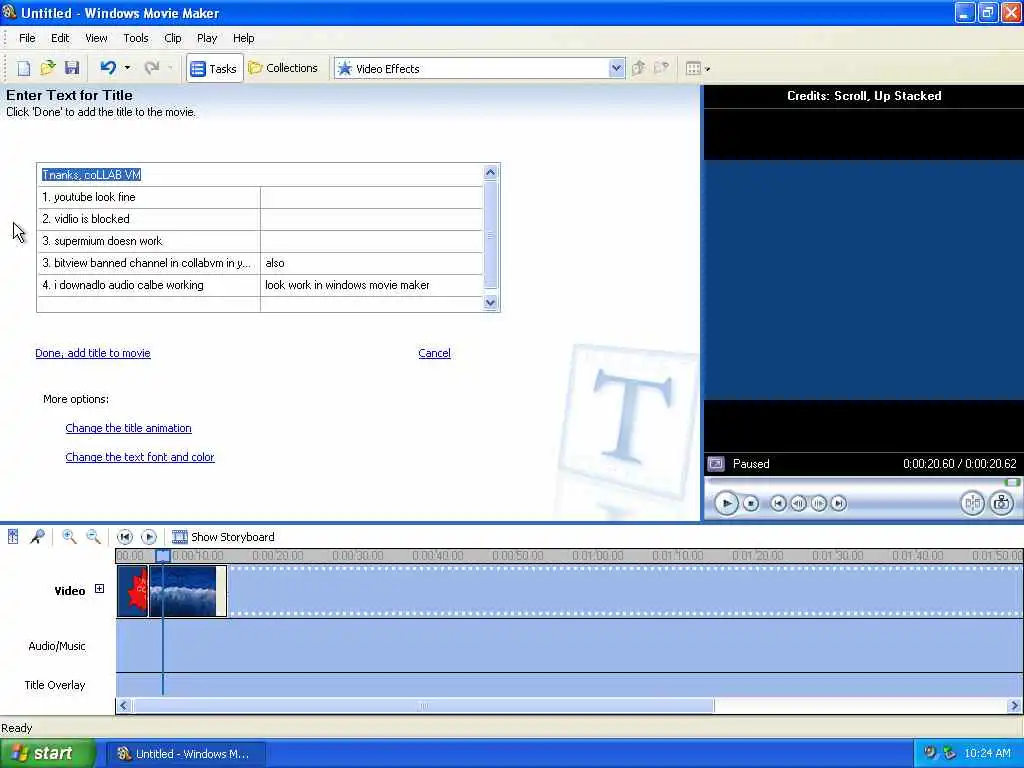Select the red star clip on the timeline
The image size is (1024, 768).
coord(133,591)
